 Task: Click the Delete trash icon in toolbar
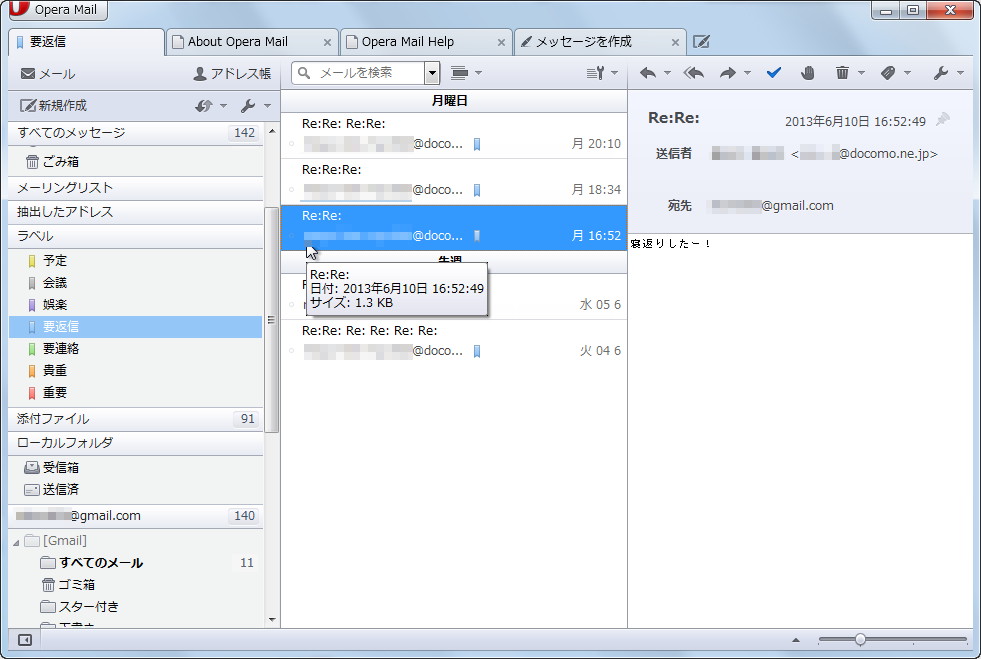[x=842, y=73]
